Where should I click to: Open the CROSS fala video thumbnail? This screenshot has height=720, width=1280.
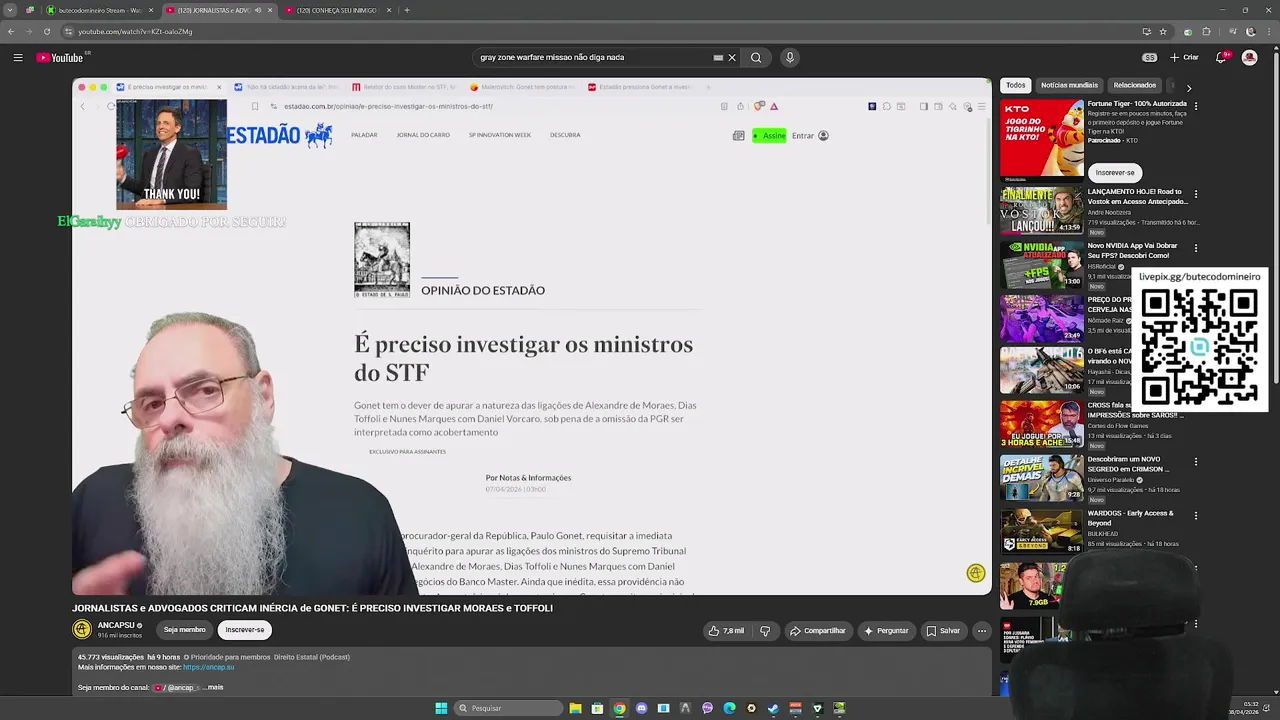pyautogui.click(x=1042, y=425)
